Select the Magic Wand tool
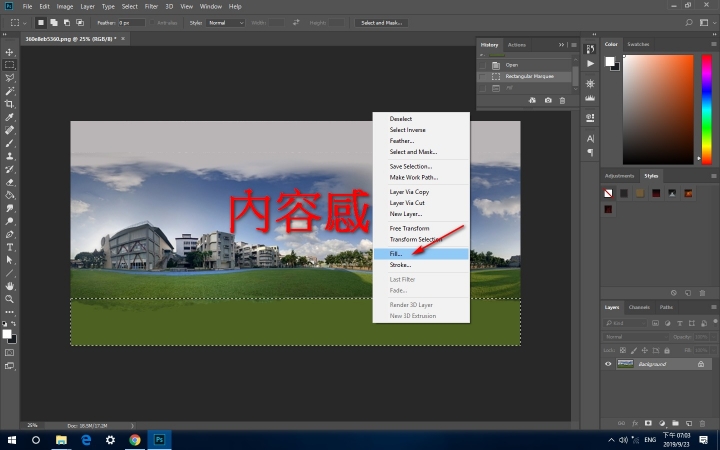 (x=10, y=91)
